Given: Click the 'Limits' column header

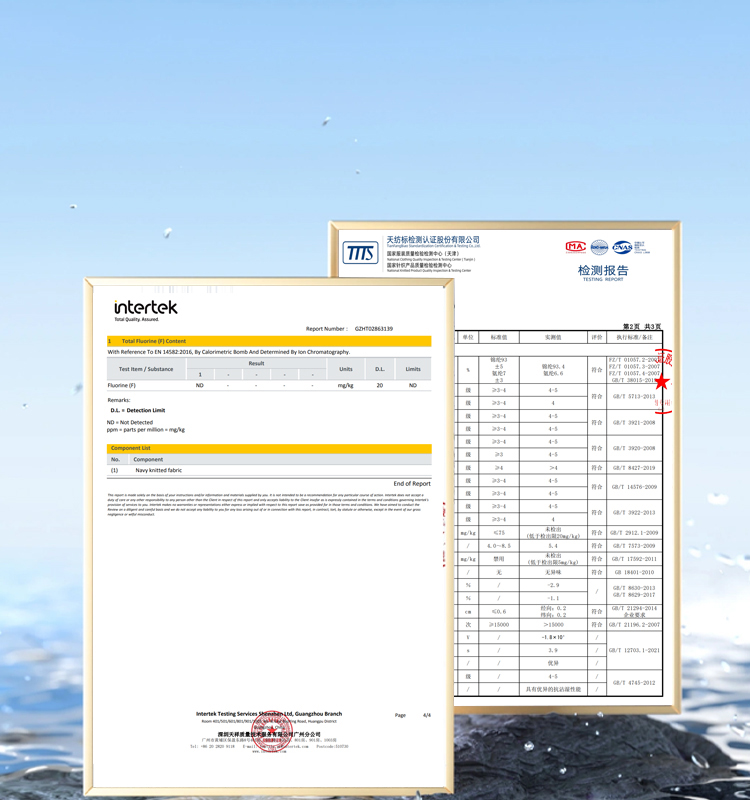Looking at the screenshot, I should tap(413, 369).
